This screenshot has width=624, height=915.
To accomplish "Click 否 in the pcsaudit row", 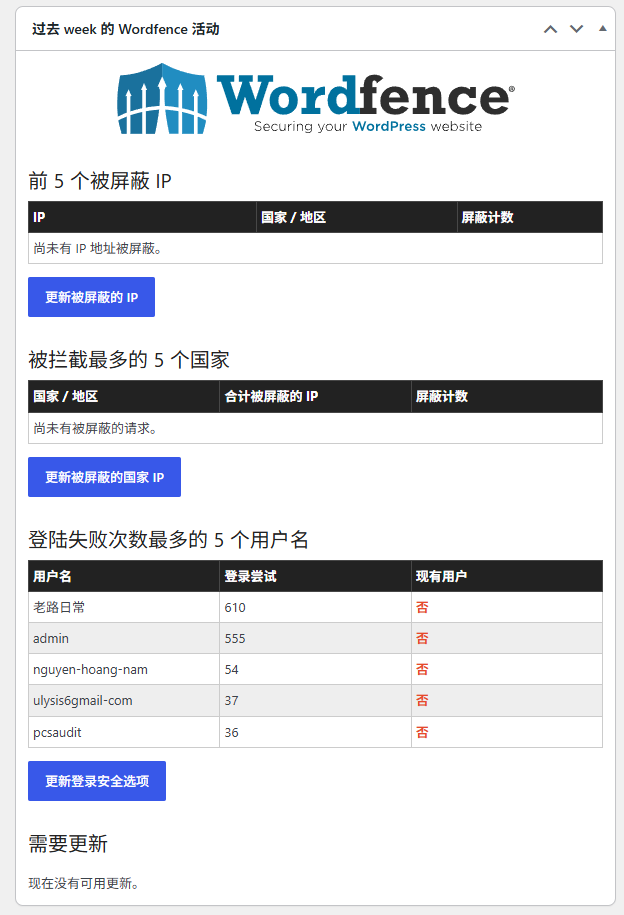I will pos(422,732).
